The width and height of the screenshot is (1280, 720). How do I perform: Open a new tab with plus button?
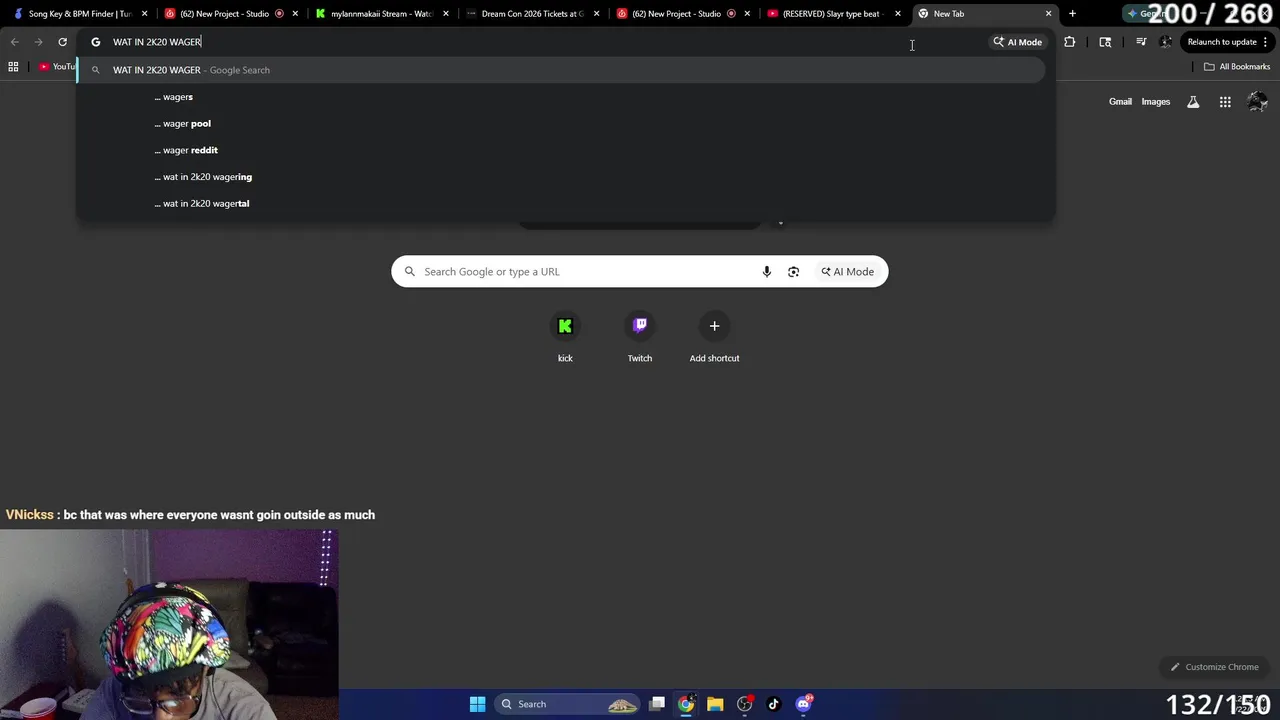[x=1072, y=14]
